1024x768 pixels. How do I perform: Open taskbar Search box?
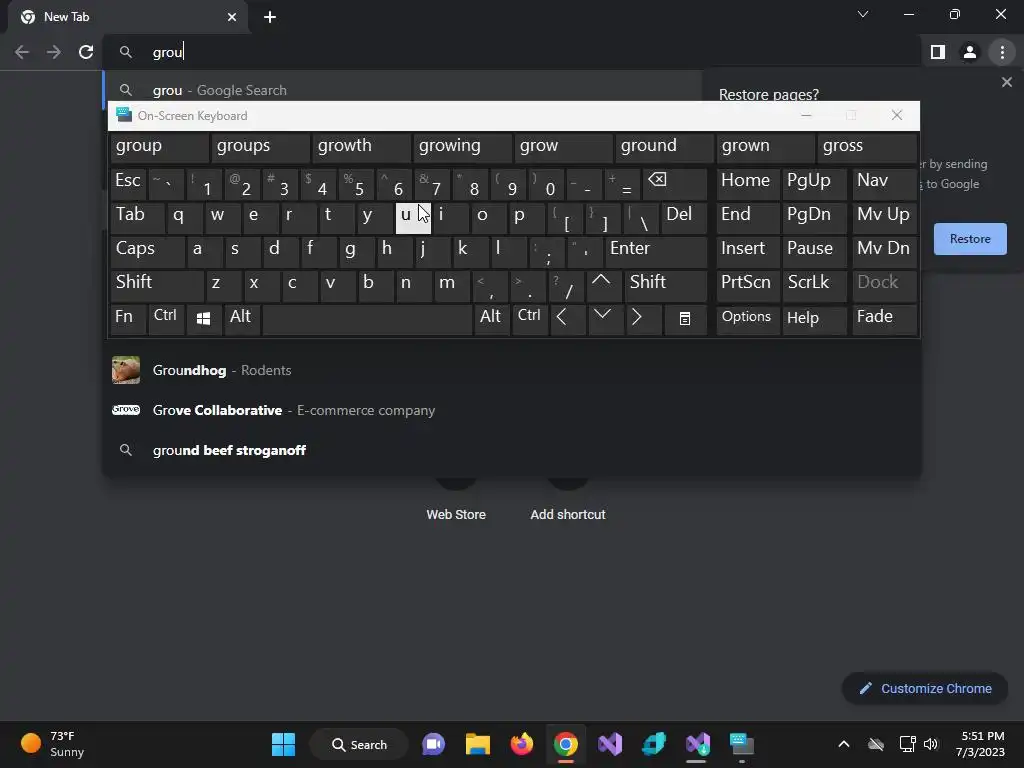point(359,744)
